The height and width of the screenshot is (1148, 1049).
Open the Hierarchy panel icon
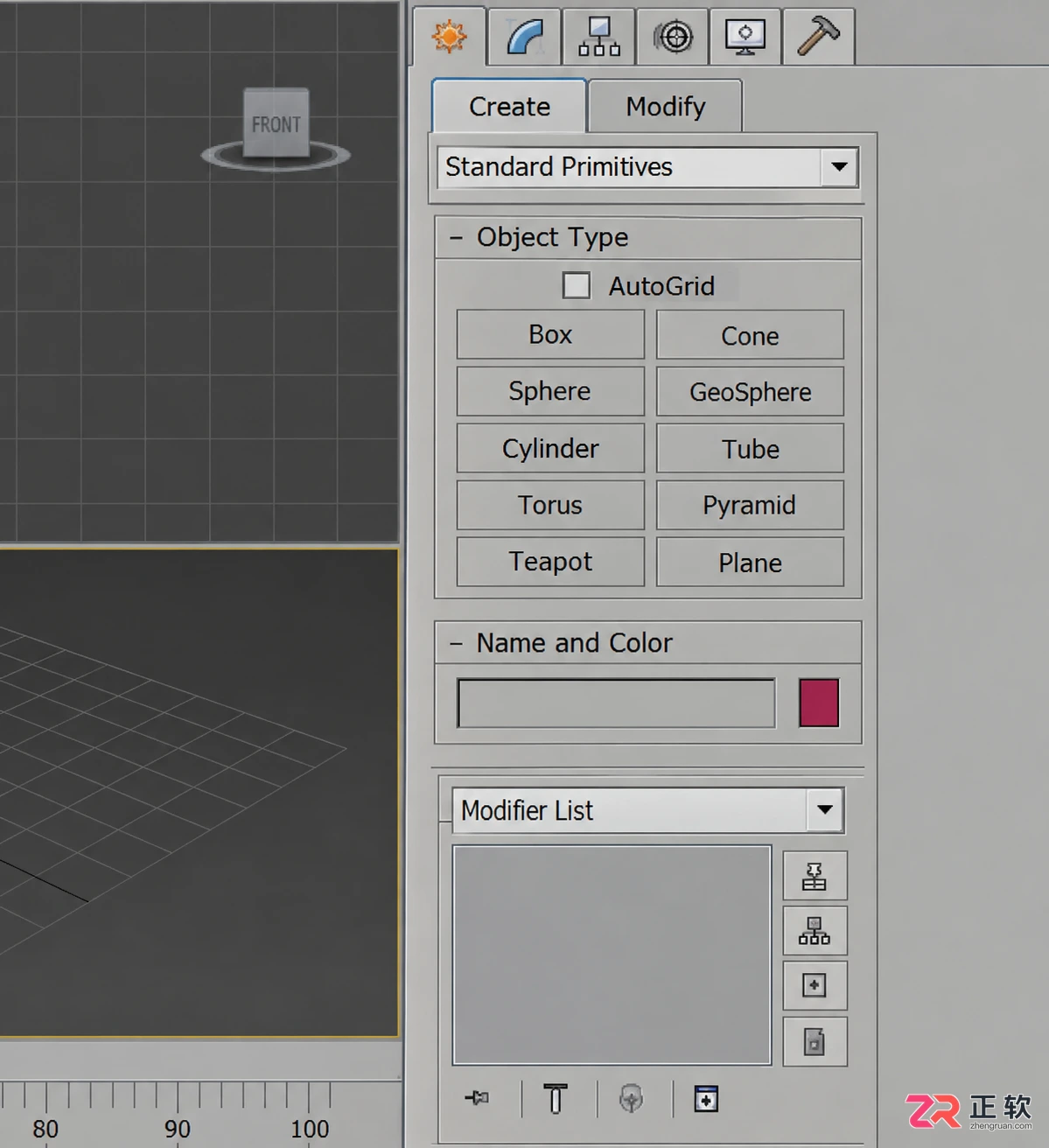point(599,37)
